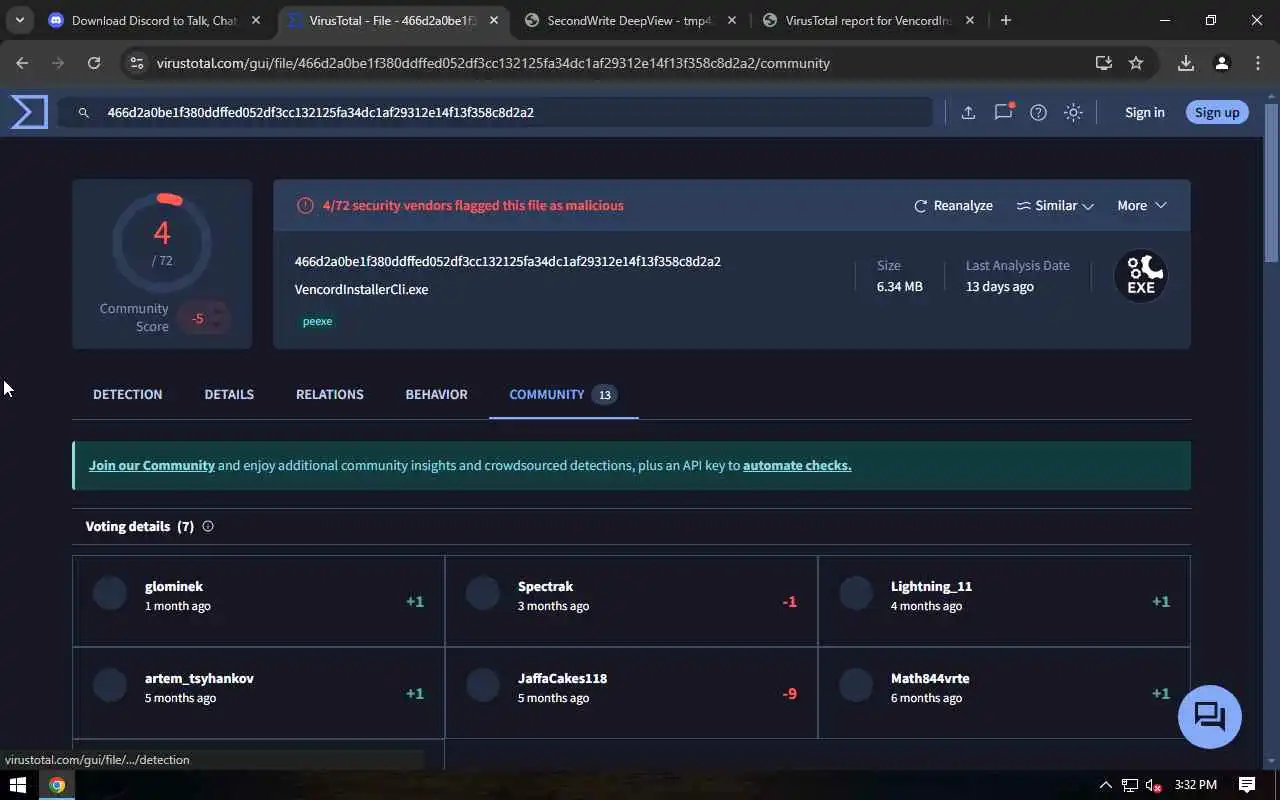Switch to the DETECTION tab
This screenshot has height=800, width=1280.
pyautogui.click(x=127, y=394)
